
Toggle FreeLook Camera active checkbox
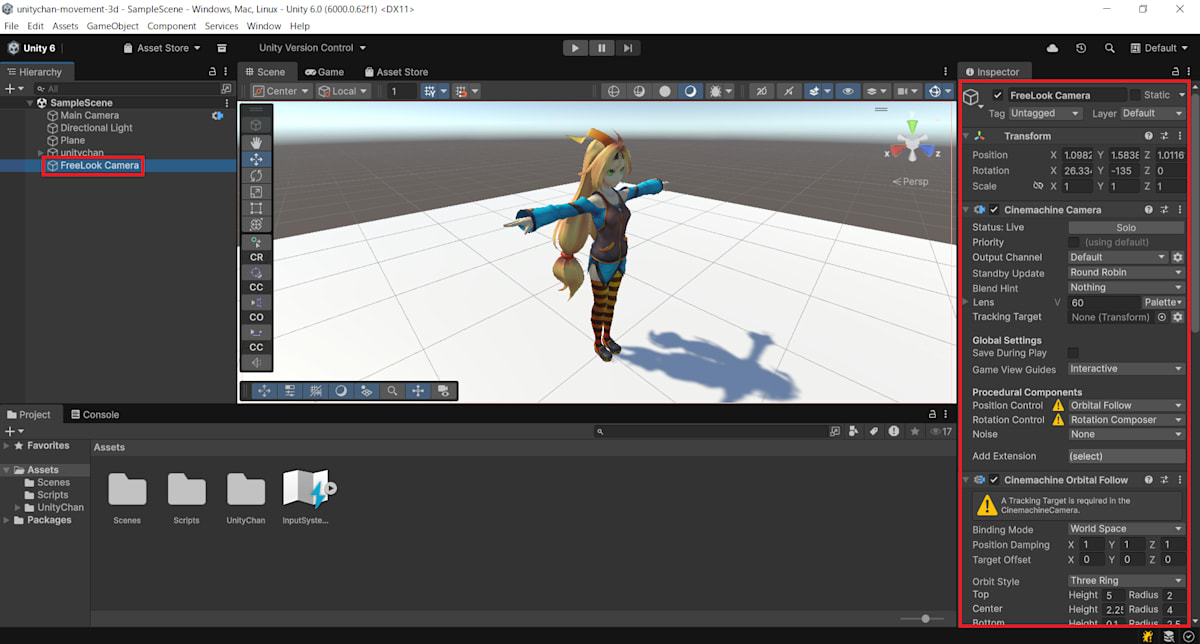[998, 95]
